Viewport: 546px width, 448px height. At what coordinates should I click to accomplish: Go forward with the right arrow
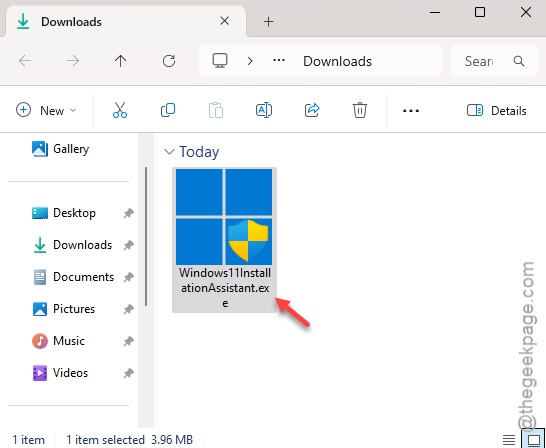(x=73, y=61)
